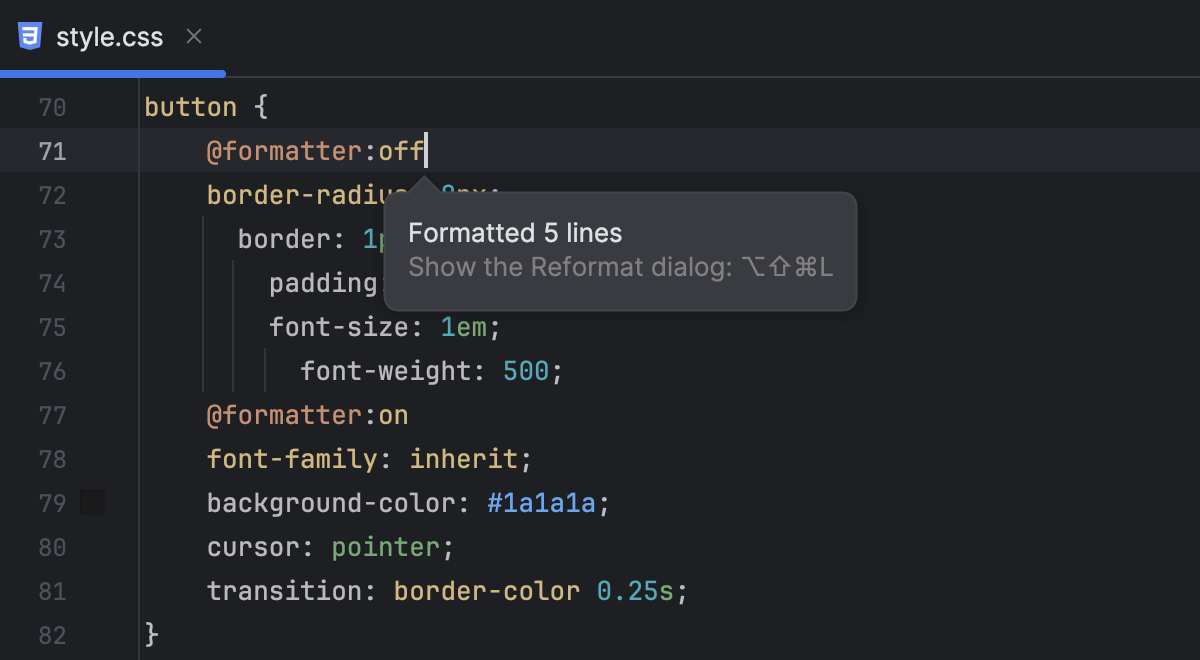Select the style.css editor tab
Viewport: 1200px width, 660px height.
pos(110,37)
